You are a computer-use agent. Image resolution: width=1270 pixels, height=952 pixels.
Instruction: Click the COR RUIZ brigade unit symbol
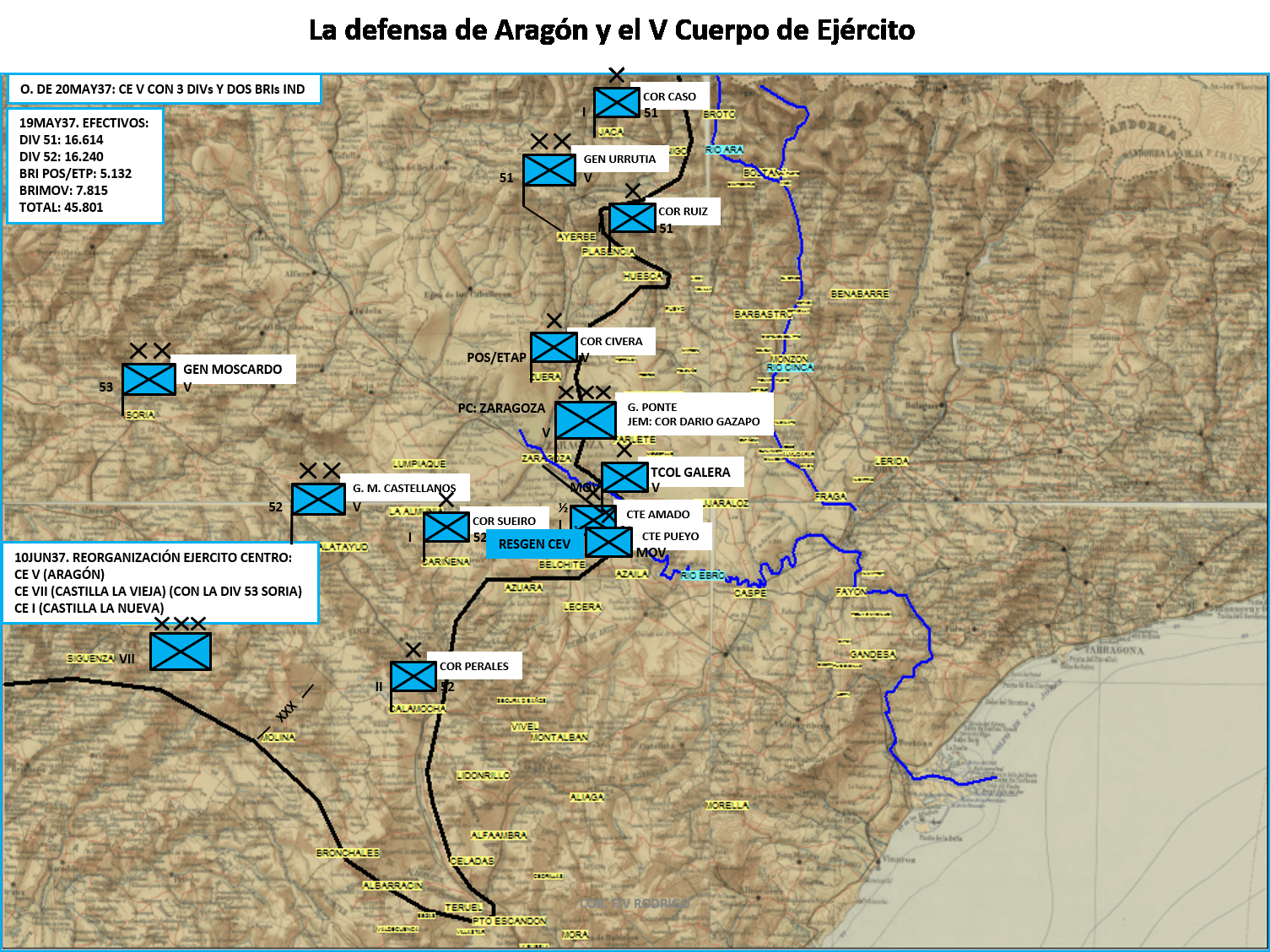point(633,218)
